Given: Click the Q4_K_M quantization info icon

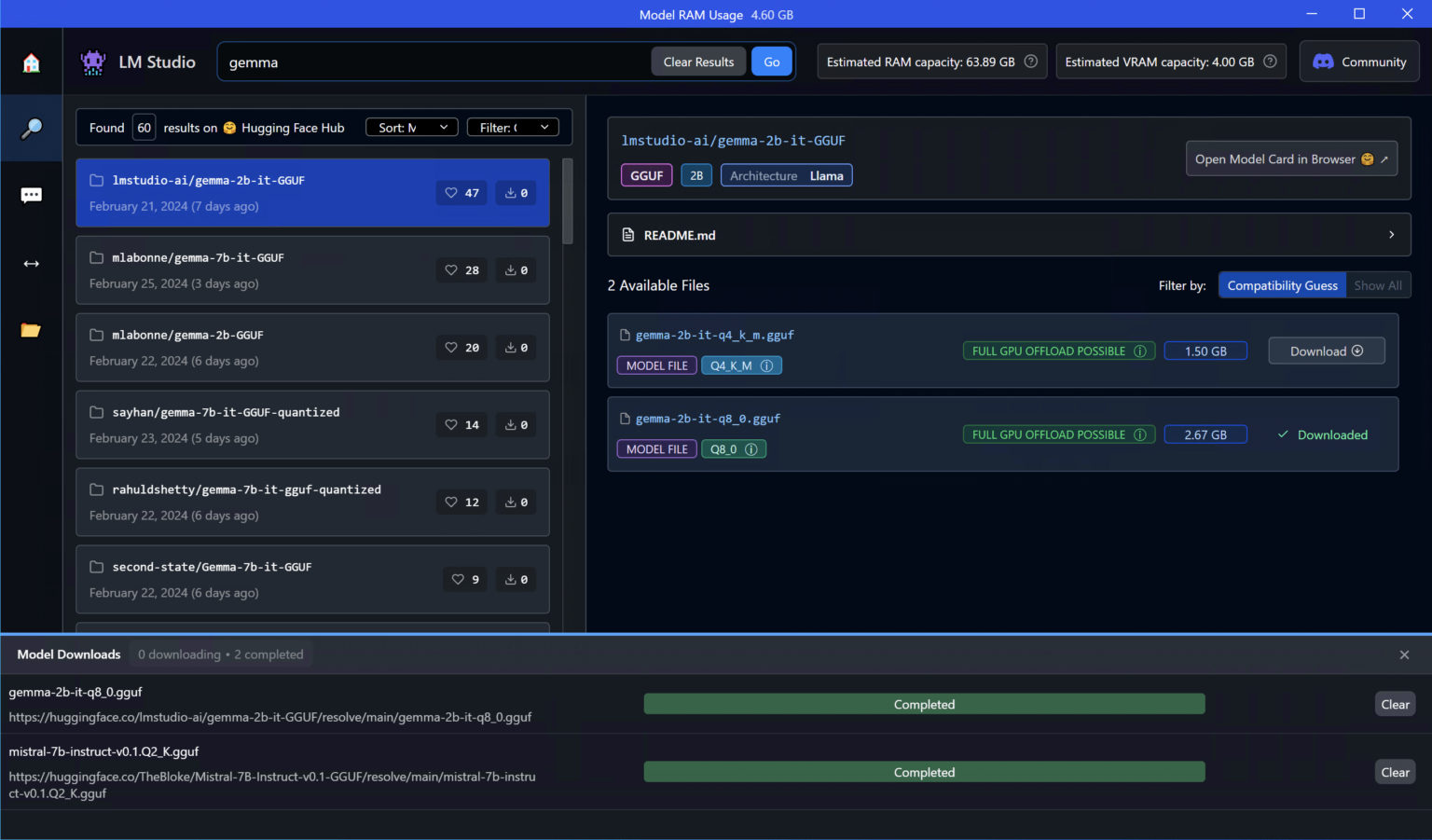Looking at the screenshot, I should (766, 365).
